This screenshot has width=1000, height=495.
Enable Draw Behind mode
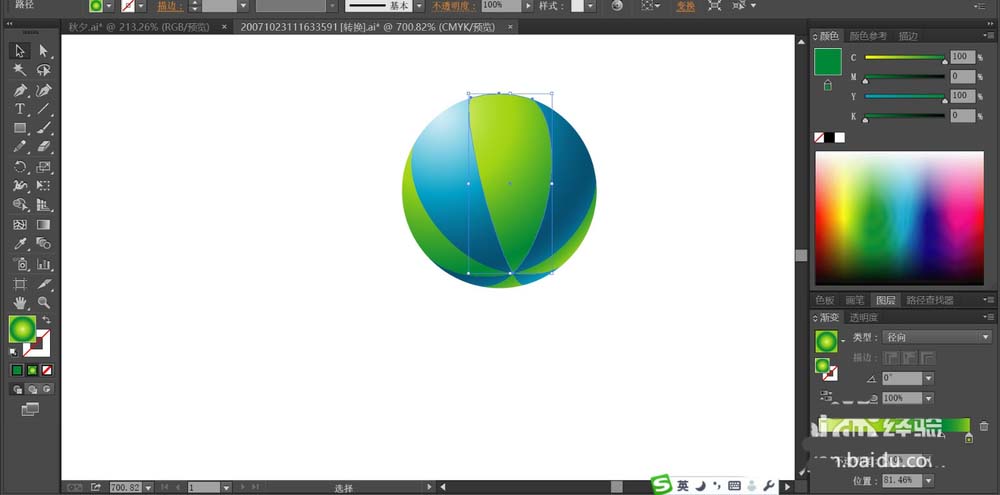tap(32, 389)
